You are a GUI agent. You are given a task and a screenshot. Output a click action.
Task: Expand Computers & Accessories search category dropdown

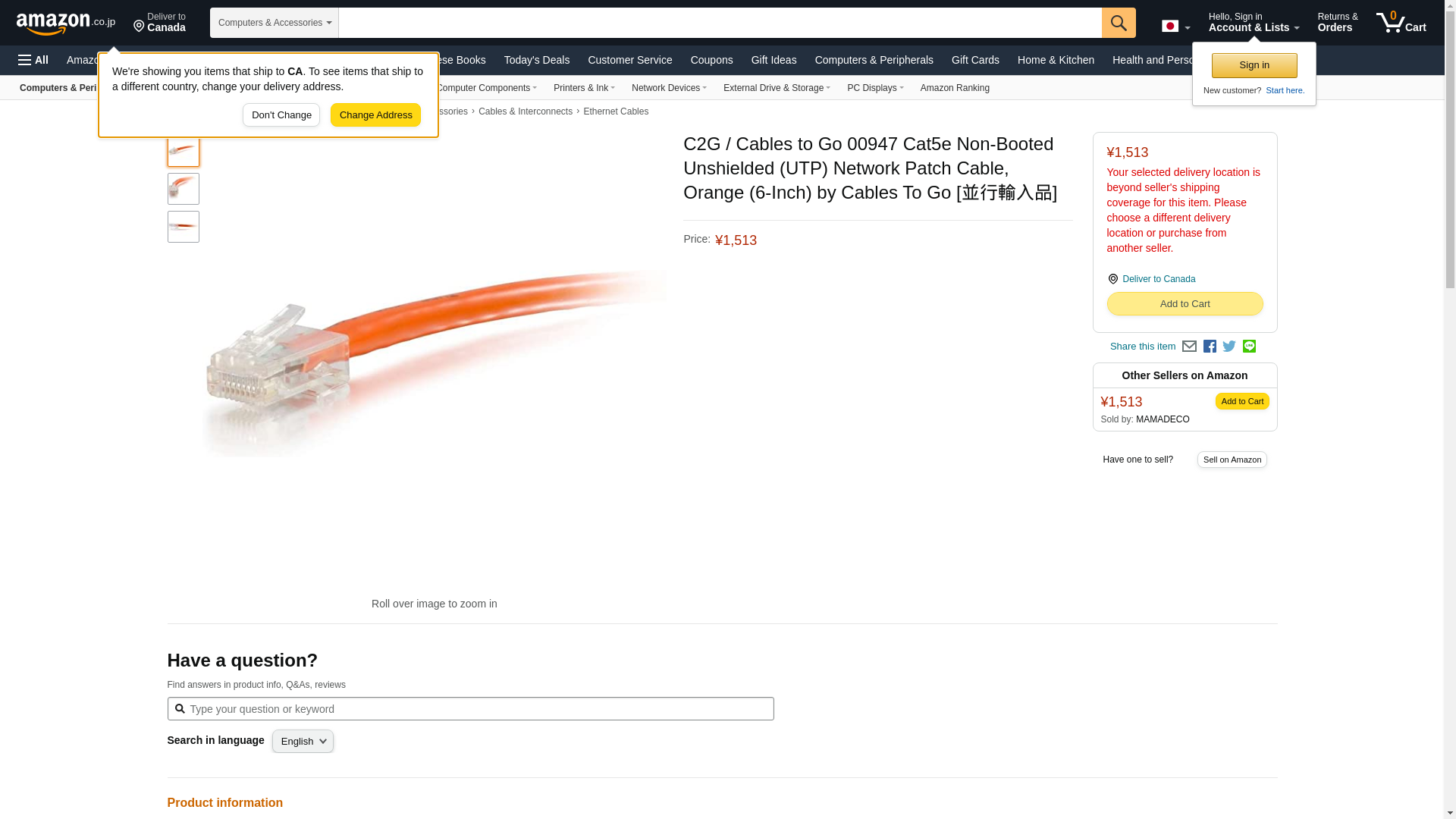pyautogui.click(x=275, y=23)
